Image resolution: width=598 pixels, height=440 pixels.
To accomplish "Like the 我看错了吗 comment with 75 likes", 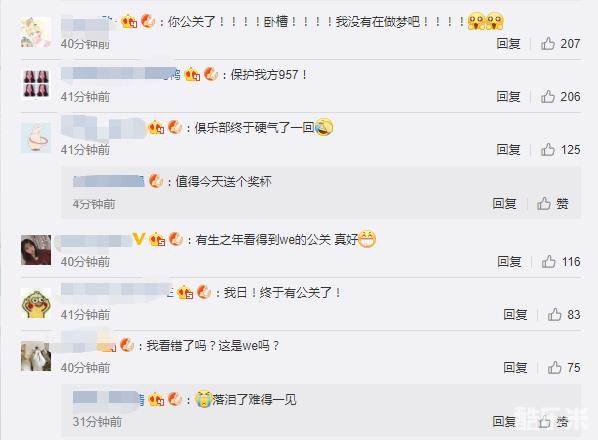I will (x=555, y=367).
